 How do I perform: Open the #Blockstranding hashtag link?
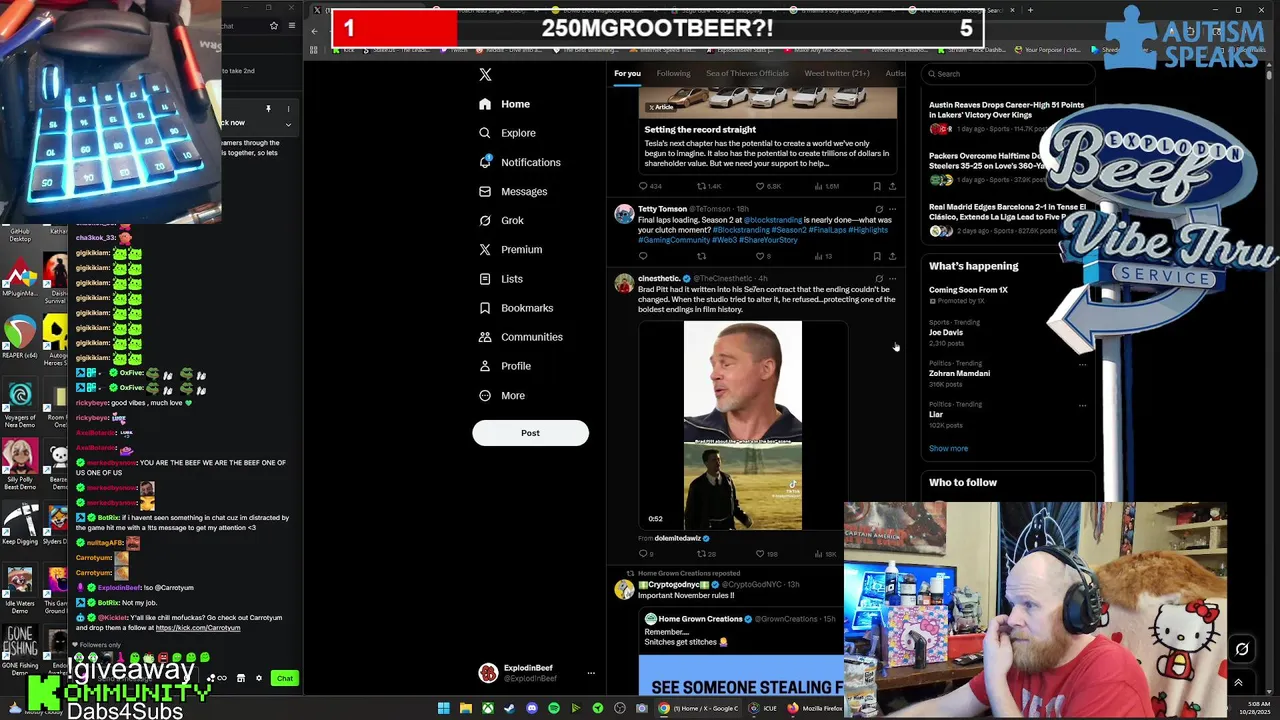(741, 230)
